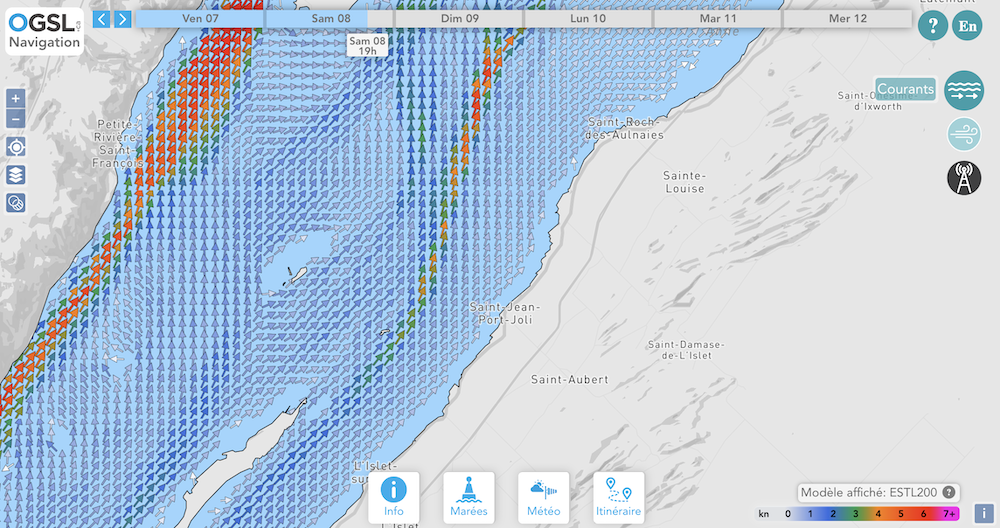The image size is (1000, 528).
Task: Expand model info question mark
Action: tap(949, 492)
